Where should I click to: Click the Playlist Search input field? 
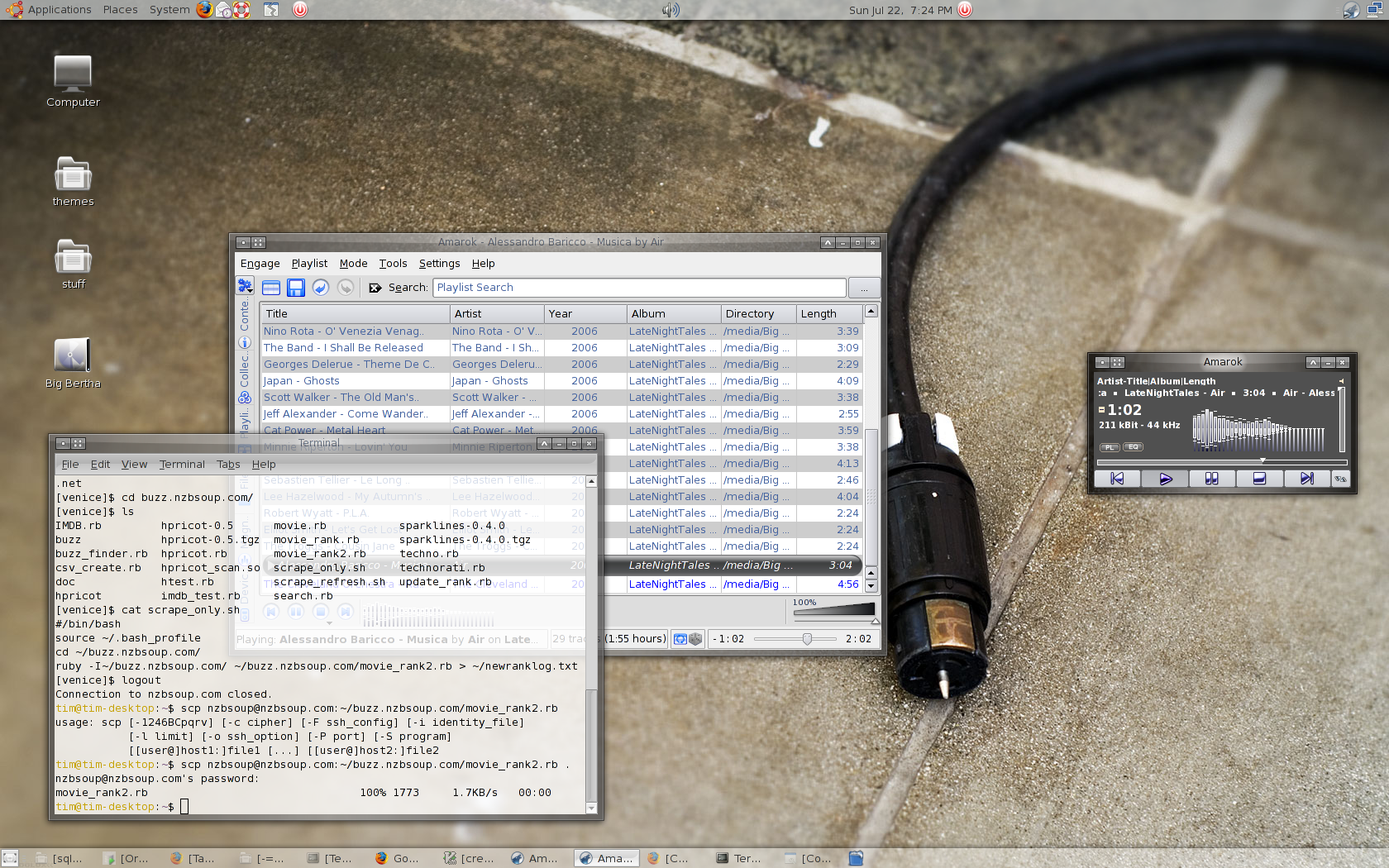coord(639,287)
